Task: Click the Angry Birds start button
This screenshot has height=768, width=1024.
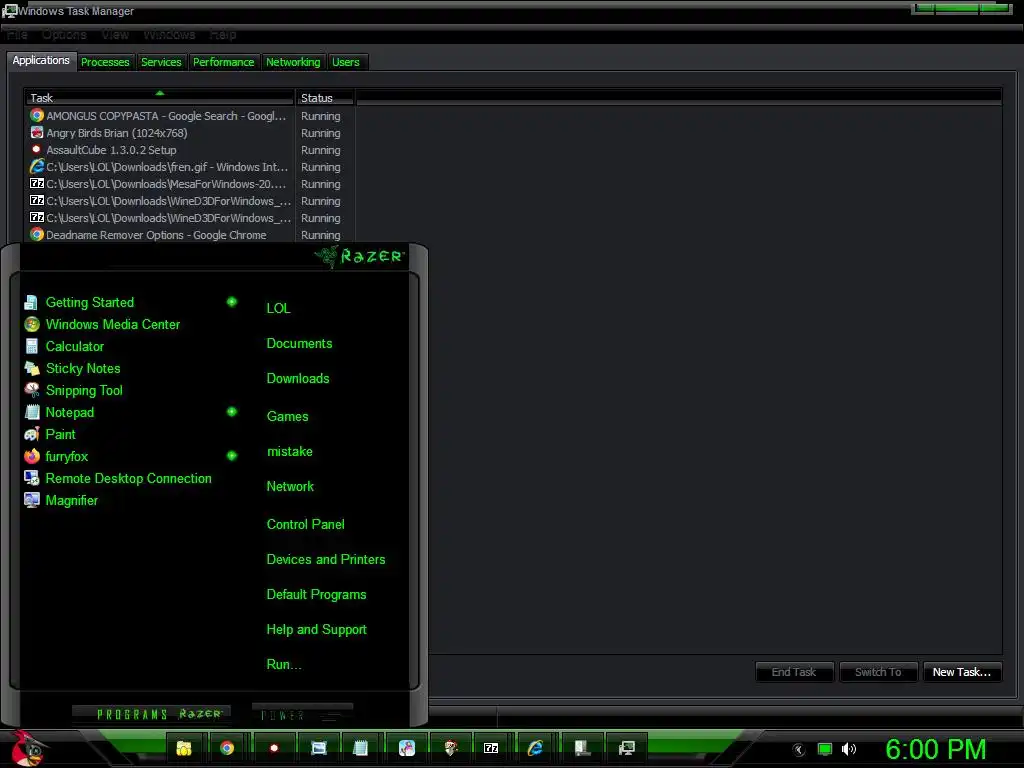Action: [x=27, y=748]
